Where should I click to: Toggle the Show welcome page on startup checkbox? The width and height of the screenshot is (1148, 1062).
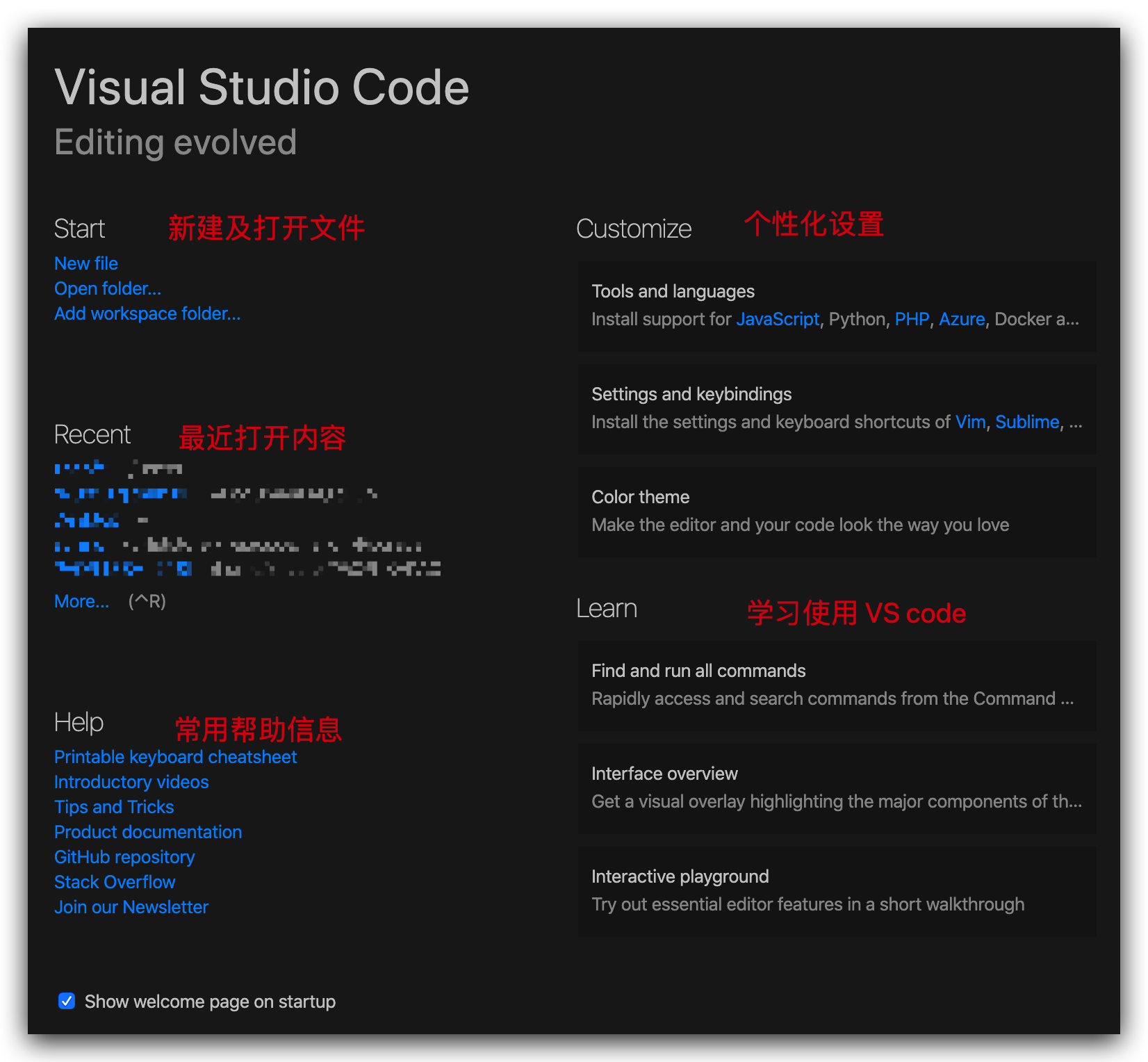click(67, 1001)
